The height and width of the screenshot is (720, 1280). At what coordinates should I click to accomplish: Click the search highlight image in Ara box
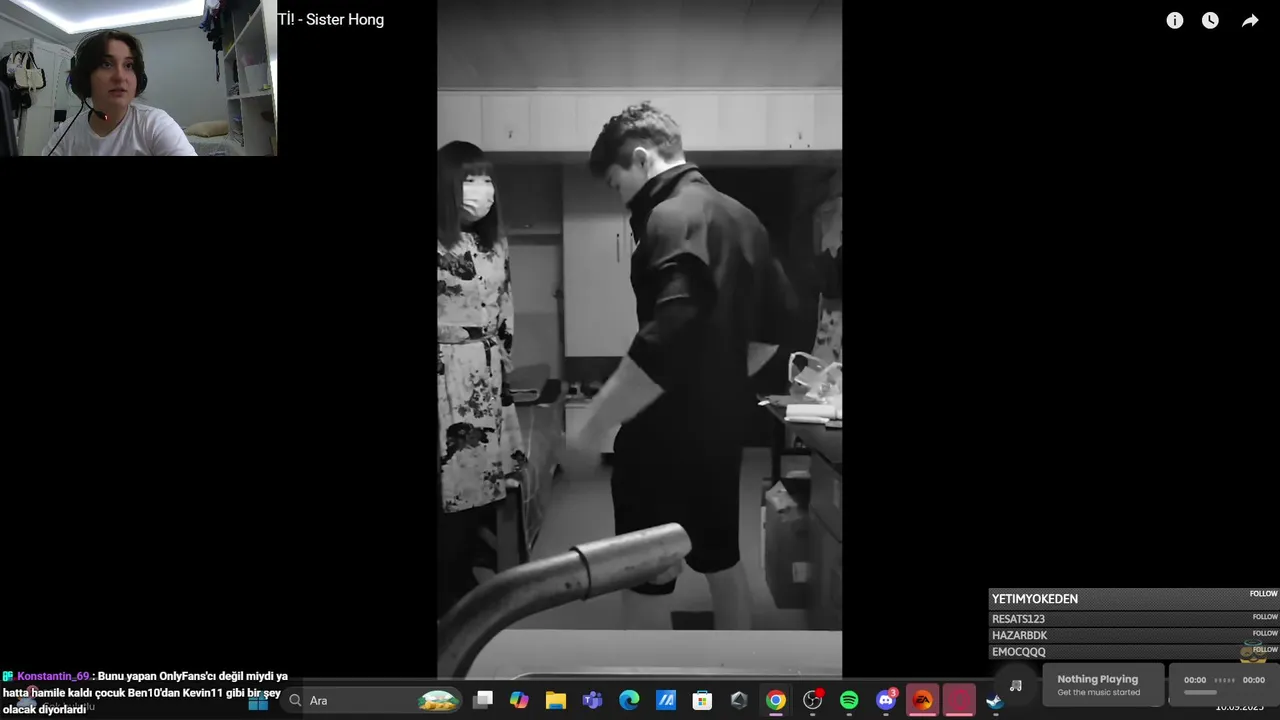tap(438, 700)
